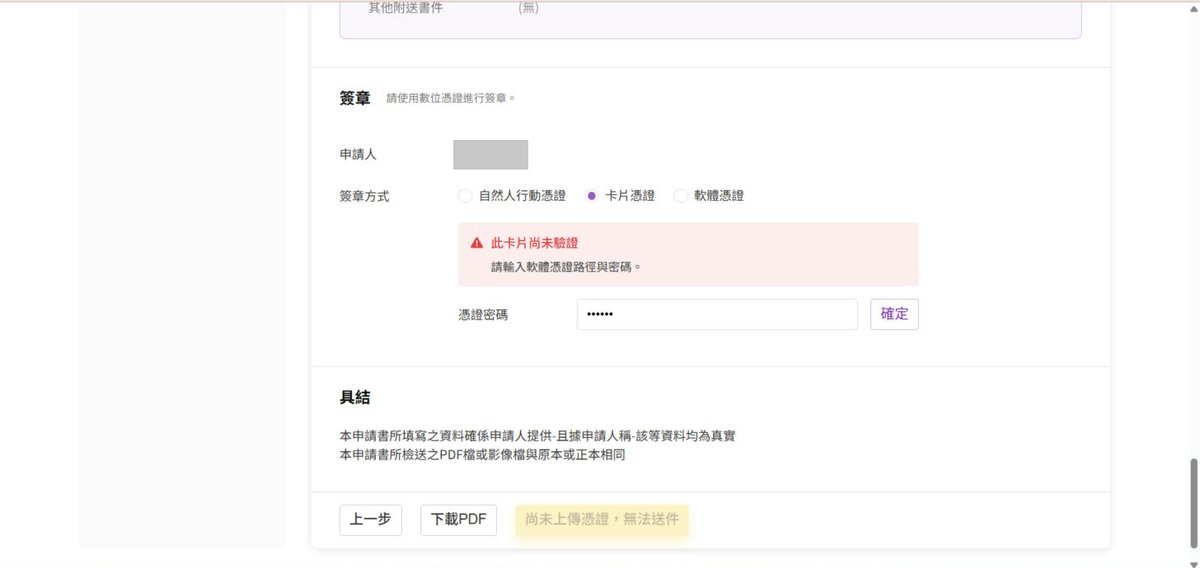The width and height of the screenshot is (1200, 568).
Task: Click the 簽章方式 label
Action: coord(364,196)
